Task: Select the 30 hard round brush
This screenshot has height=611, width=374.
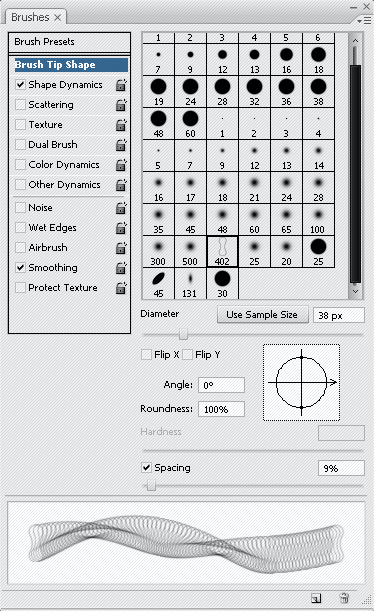Action: click(x=222, y=284)
